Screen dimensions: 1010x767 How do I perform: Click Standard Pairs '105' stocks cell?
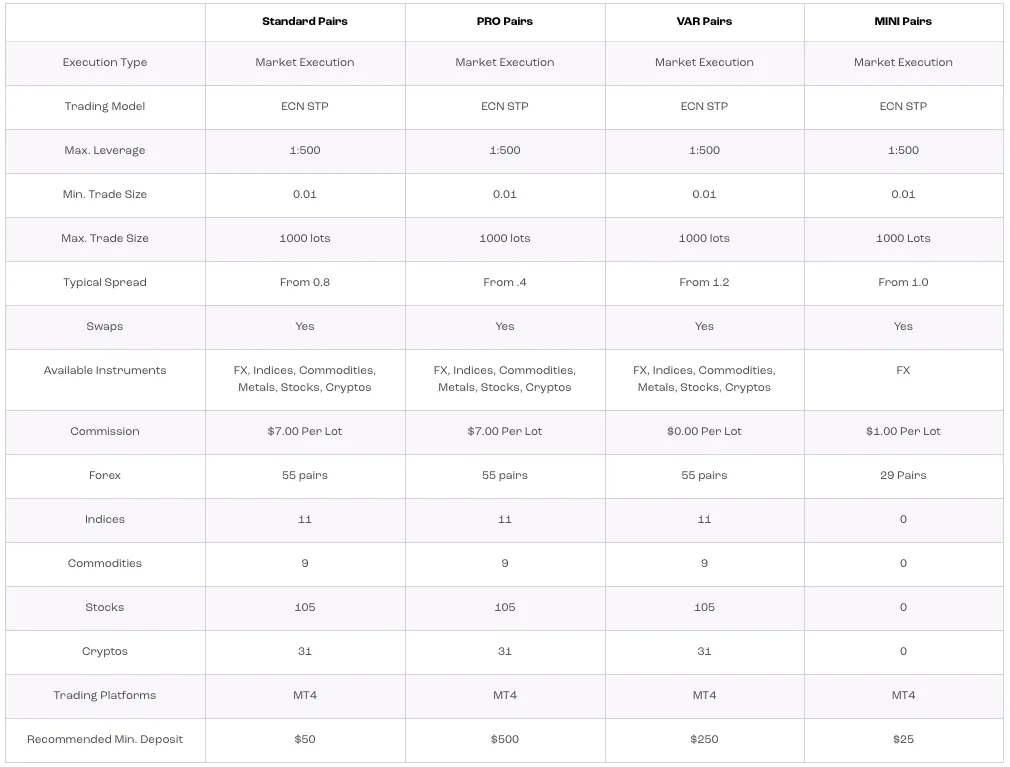coord(305,607)
